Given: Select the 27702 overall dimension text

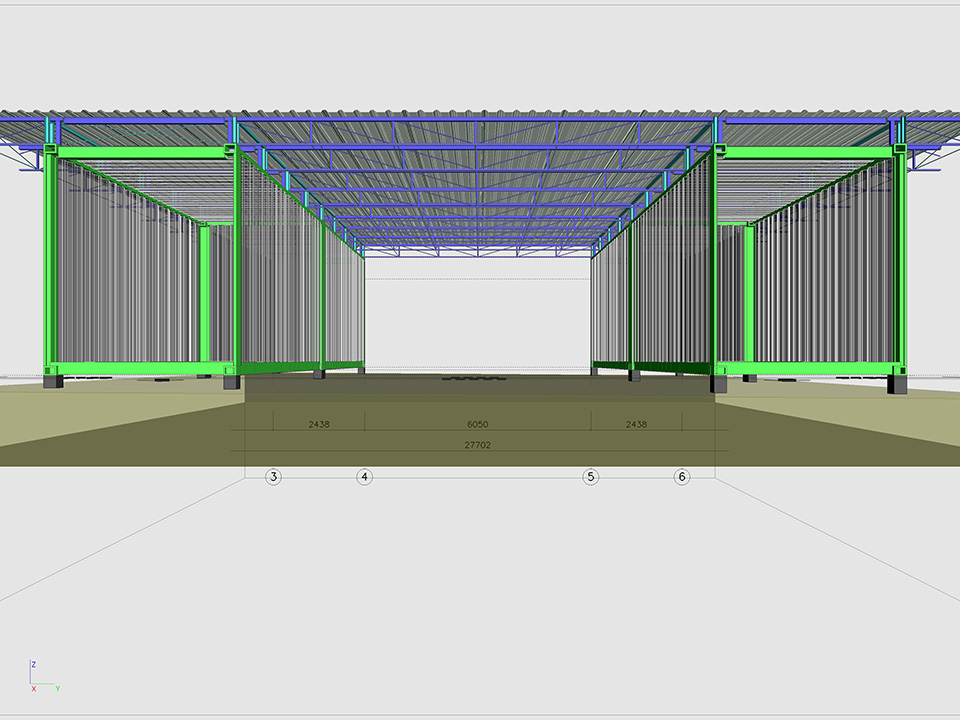Looking at the screenshot, I should pos(478,445).
